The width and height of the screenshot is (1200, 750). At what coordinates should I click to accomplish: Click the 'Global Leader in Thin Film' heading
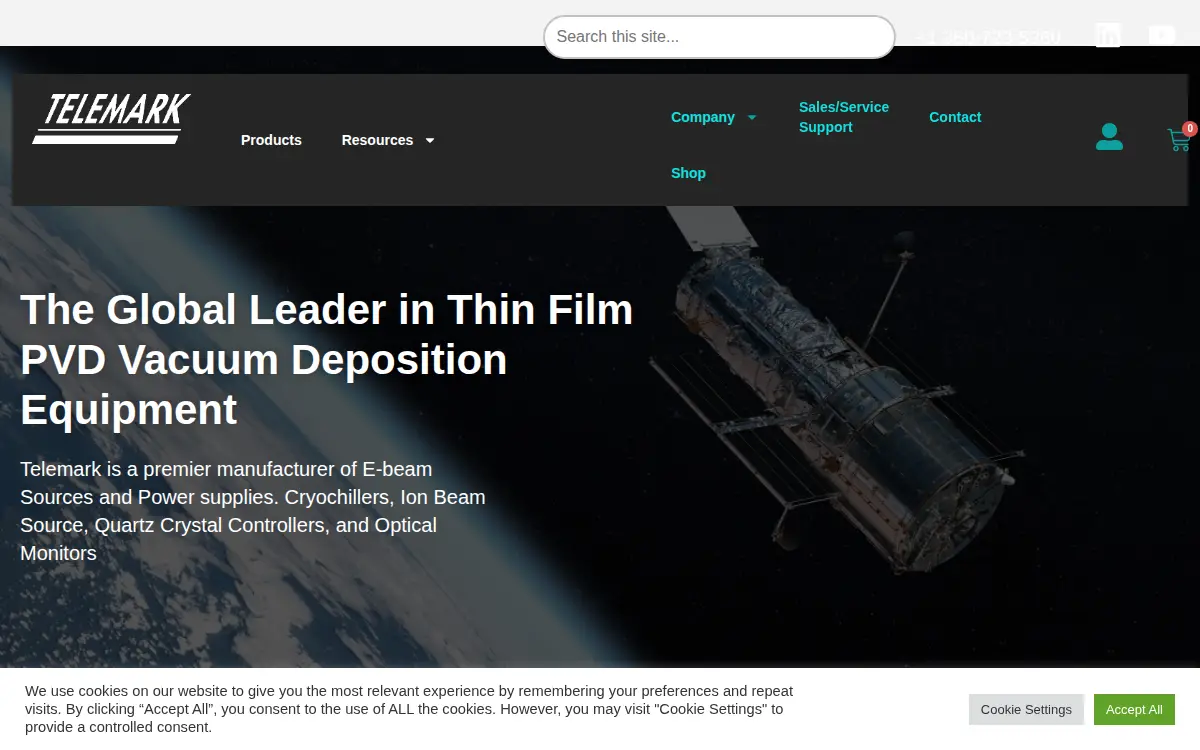327,359
